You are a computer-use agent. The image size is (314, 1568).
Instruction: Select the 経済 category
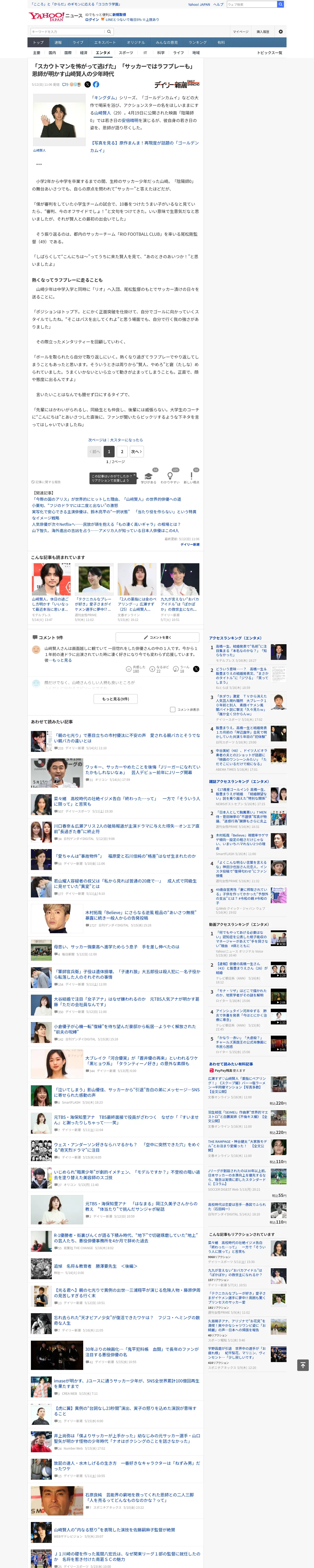83,53
